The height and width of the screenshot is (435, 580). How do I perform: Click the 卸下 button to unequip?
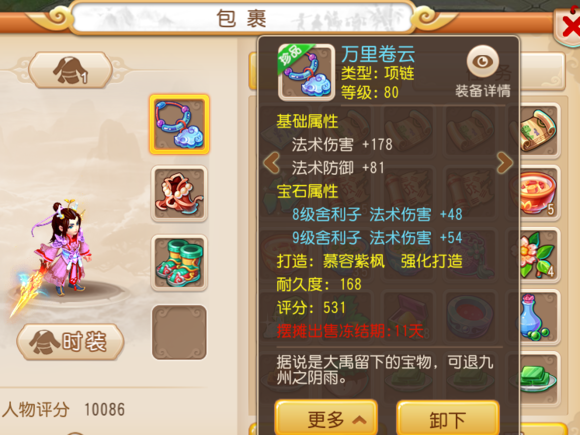pyautogui.click(x=448, y=419)
